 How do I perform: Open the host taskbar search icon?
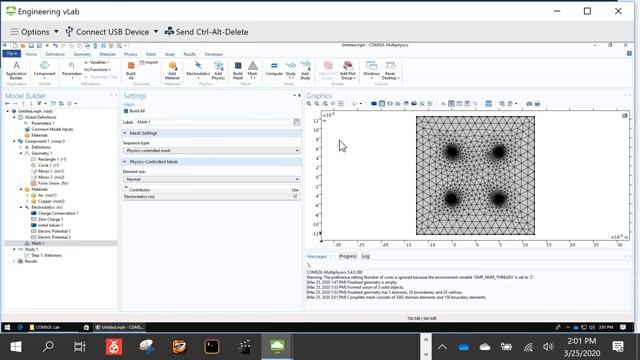48,347
